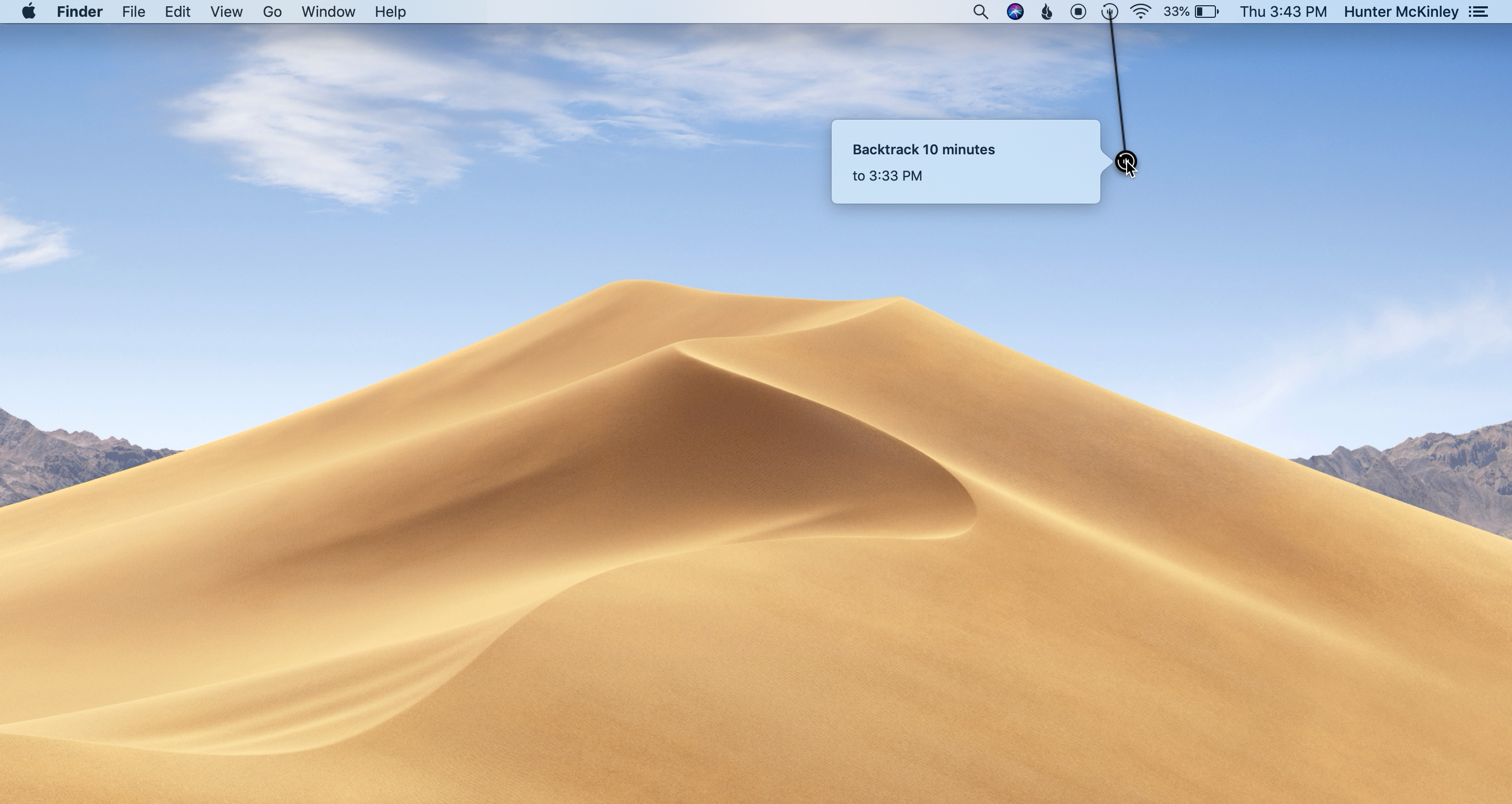Open the File menu

[133, 12]
